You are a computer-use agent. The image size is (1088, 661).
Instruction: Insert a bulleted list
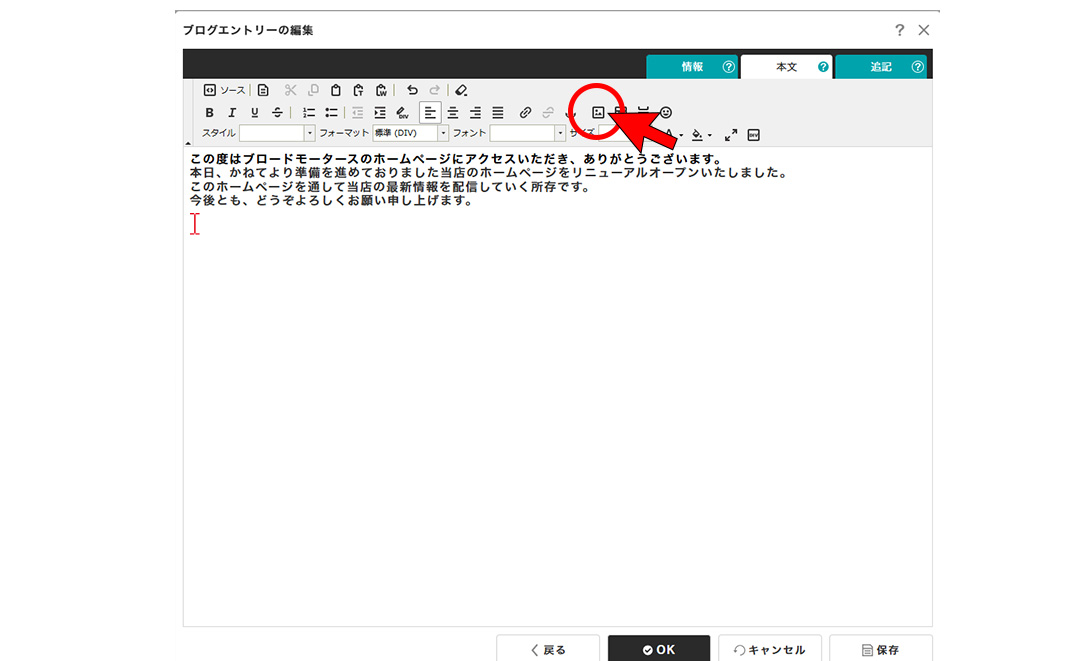coord(331,113)
